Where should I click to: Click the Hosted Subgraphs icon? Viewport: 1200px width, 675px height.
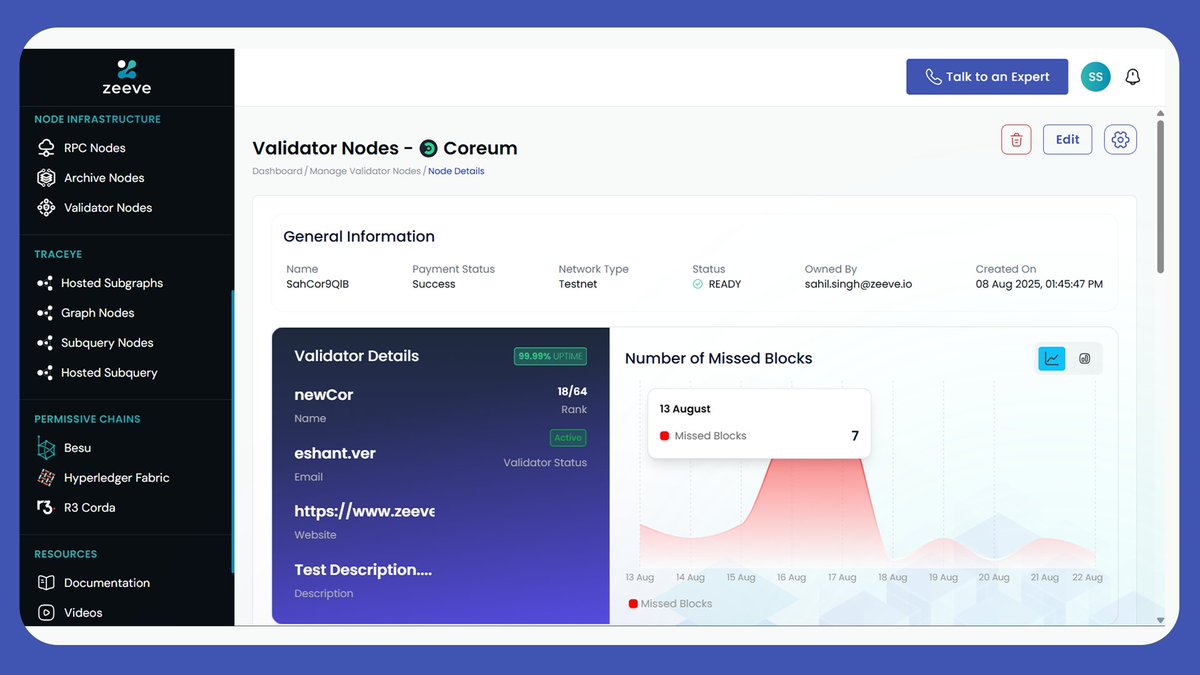pos(45,283)
